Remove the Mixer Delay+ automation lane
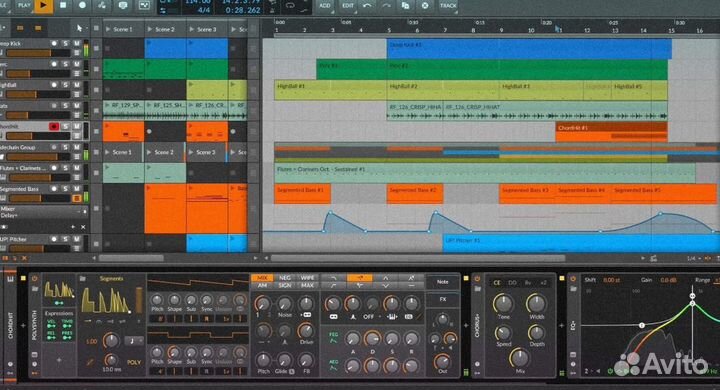Image resolution: width=720 pixels, height=390 pixels. 83,227
